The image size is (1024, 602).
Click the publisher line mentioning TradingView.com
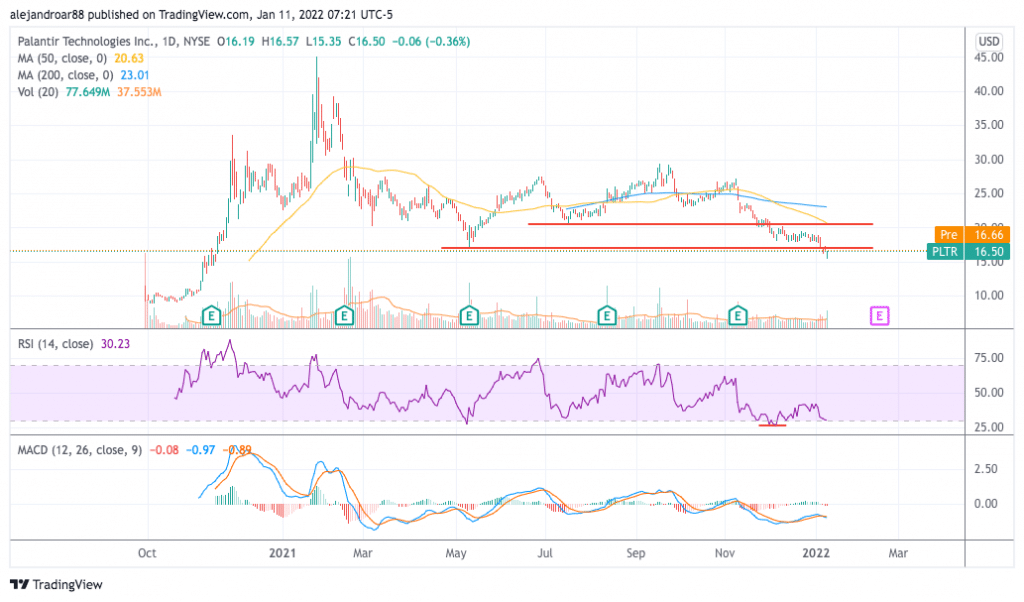click(201, 14)
